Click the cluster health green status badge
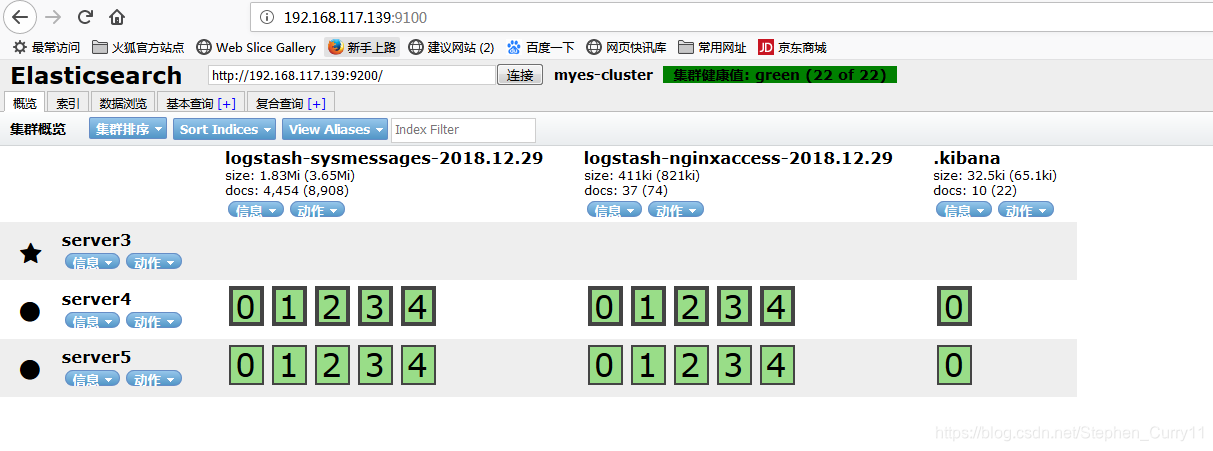 [x=780, y=75]
